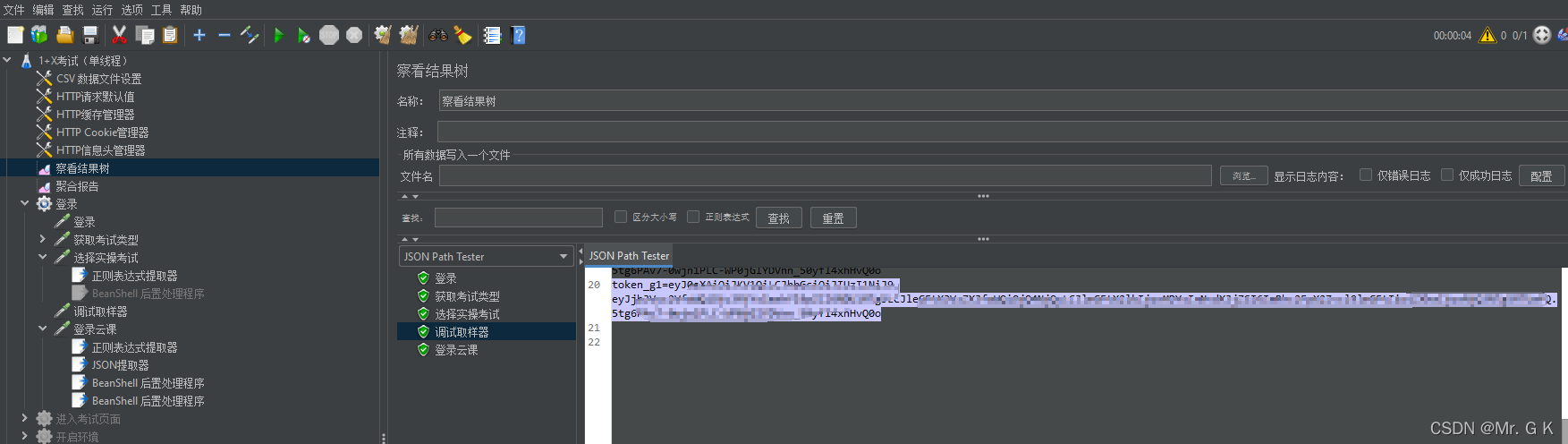
Task: Select 聚合报告 listener in the tree
Action: coord(77,186)
